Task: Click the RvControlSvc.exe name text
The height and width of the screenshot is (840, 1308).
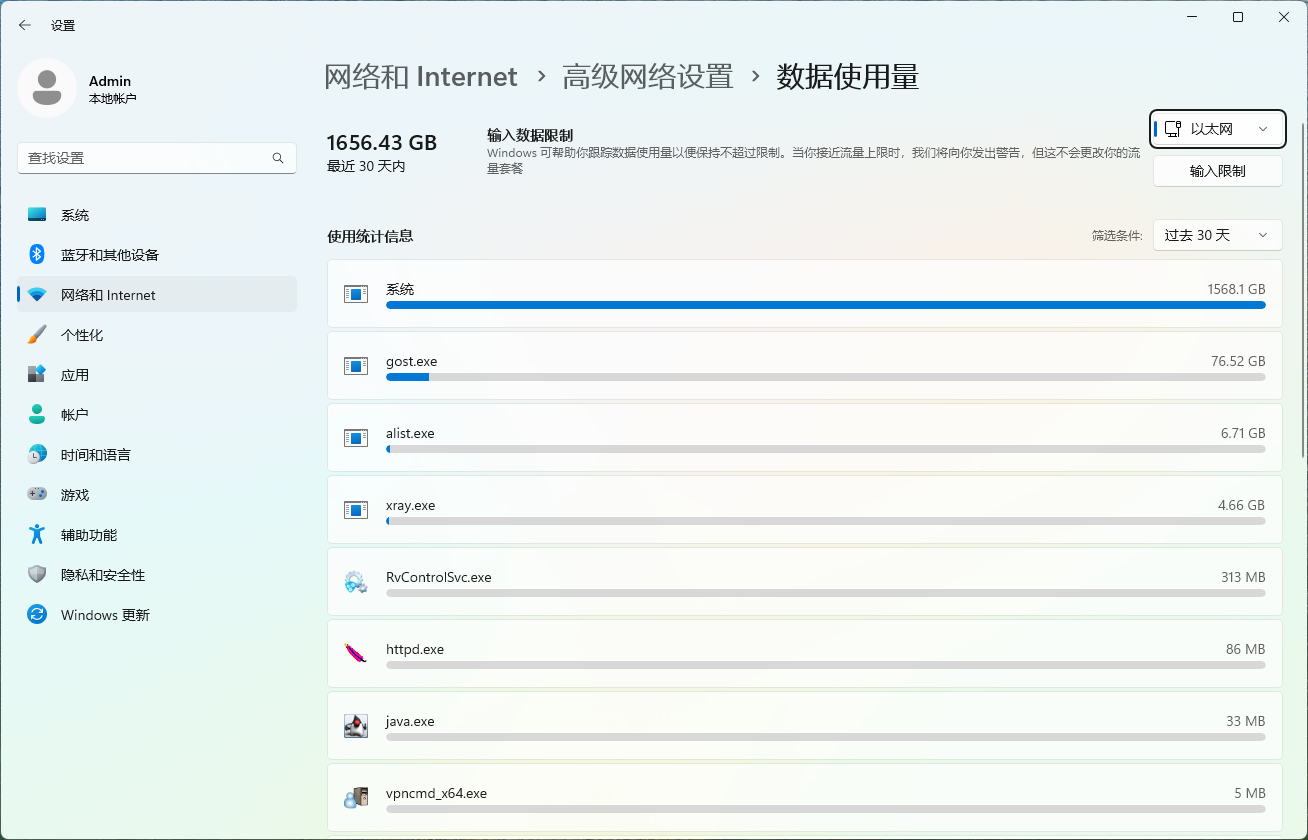Action: 439,577
